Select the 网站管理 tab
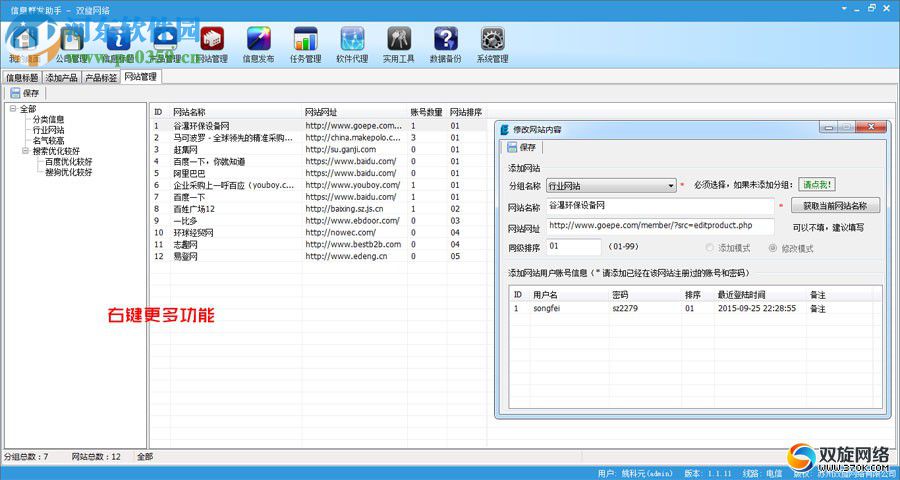The height and width of the screenshot is (480, 900). 141,76
